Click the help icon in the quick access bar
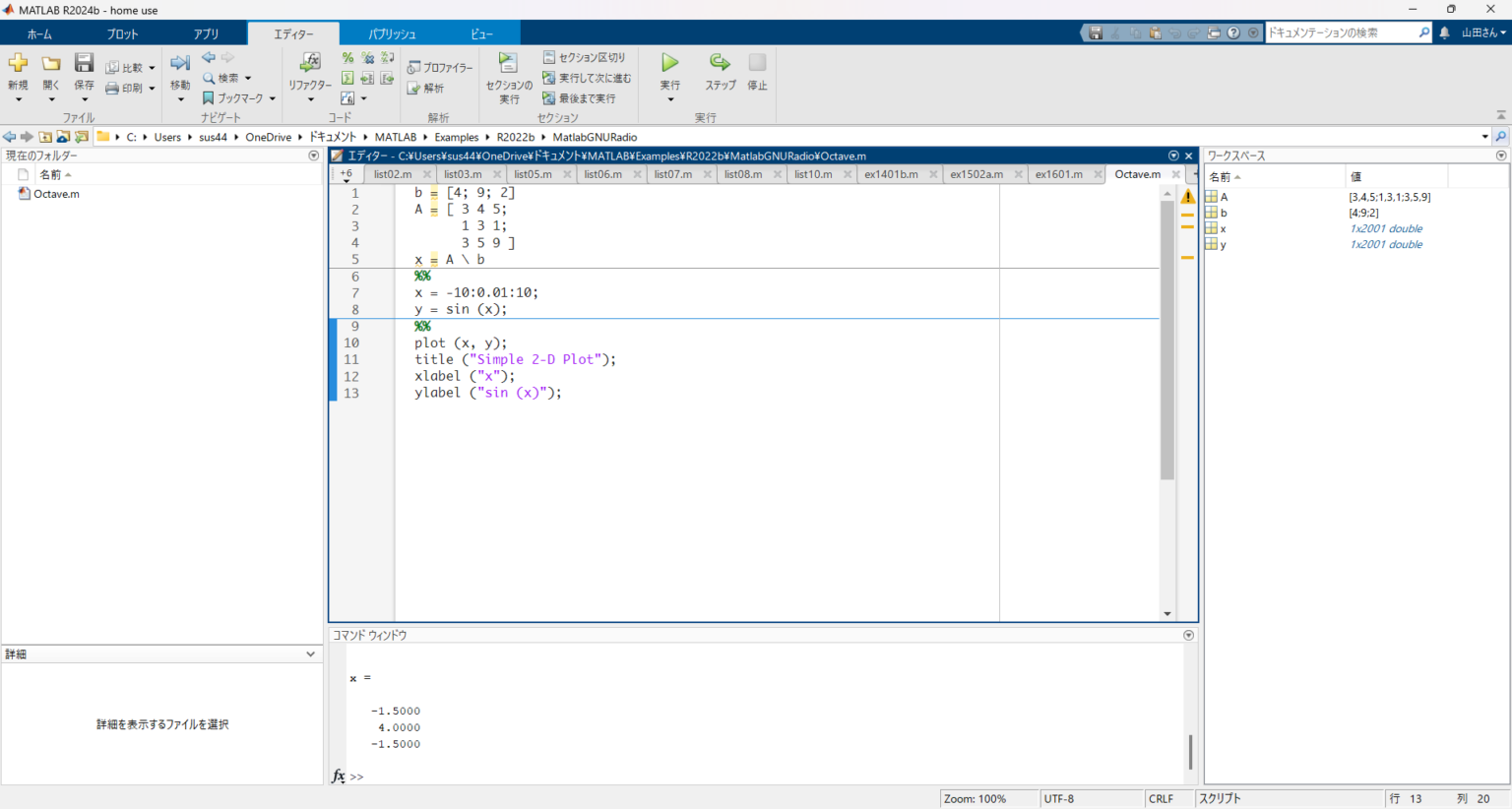Viewport: 1512px width, 809px height. pyautogui.click(x=1232, y=31)
